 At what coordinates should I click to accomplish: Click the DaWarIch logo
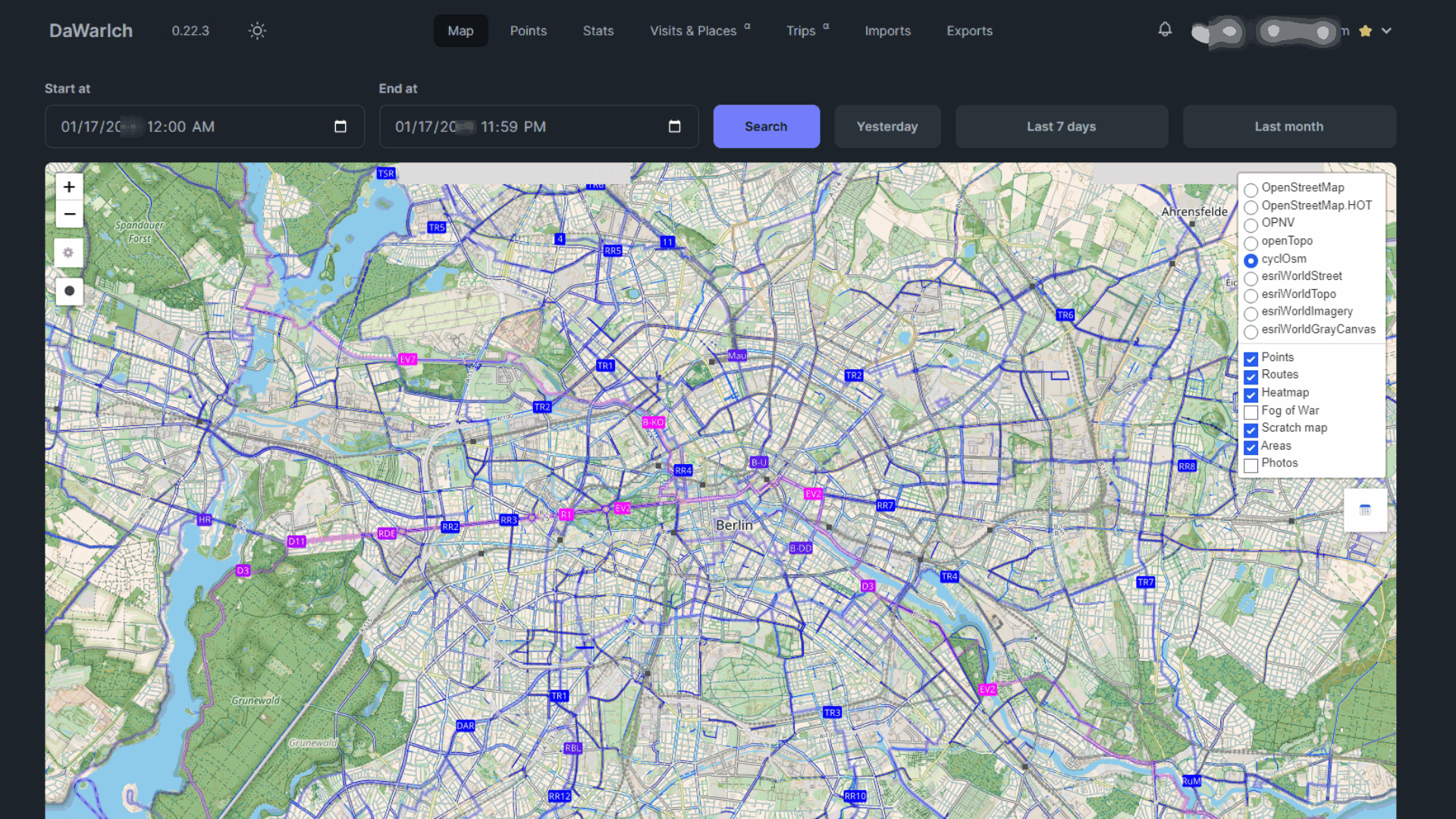pyautogui.click(x=91, y=31)
